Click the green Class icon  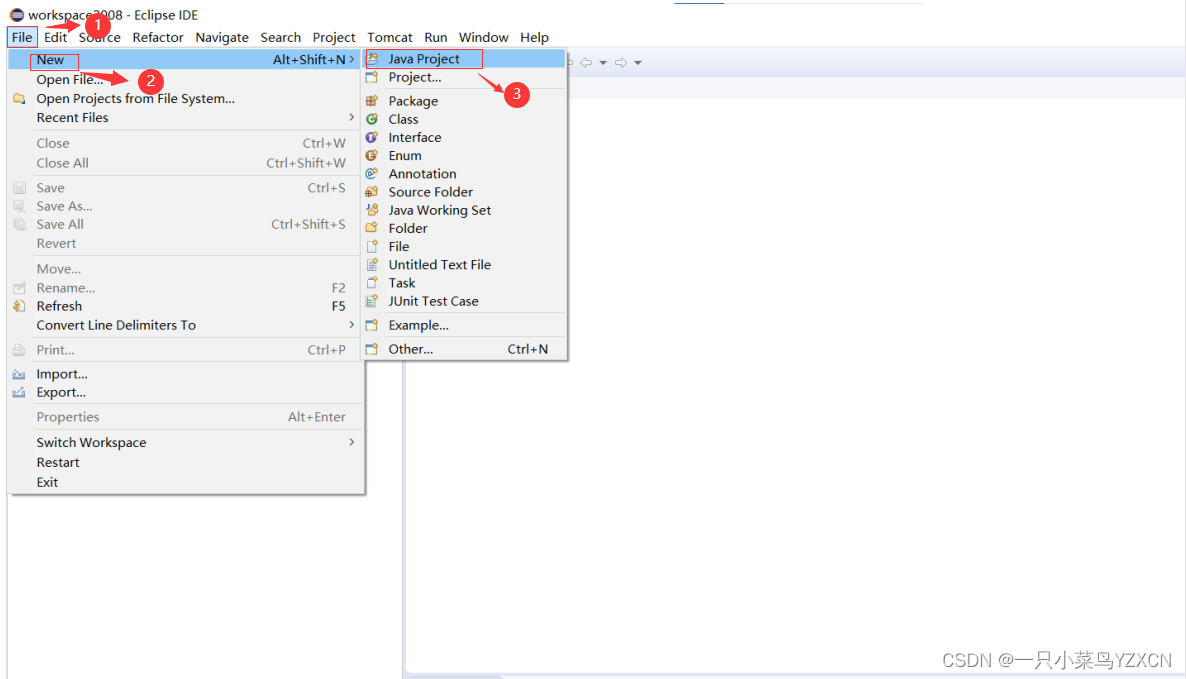(372, 119)
